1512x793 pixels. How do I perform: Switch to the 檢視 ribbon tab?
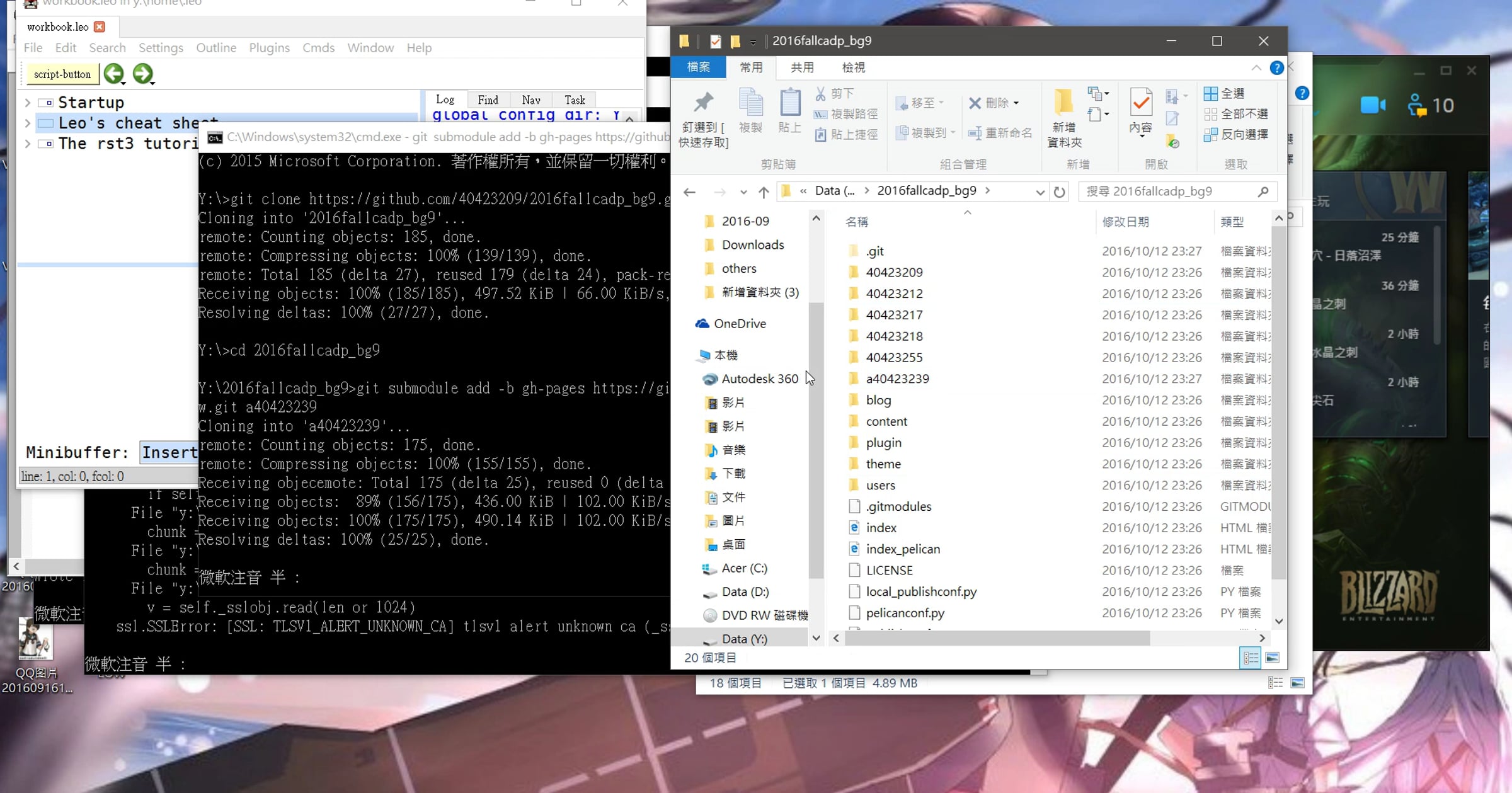pyautogui.click(x=853, y=67)
